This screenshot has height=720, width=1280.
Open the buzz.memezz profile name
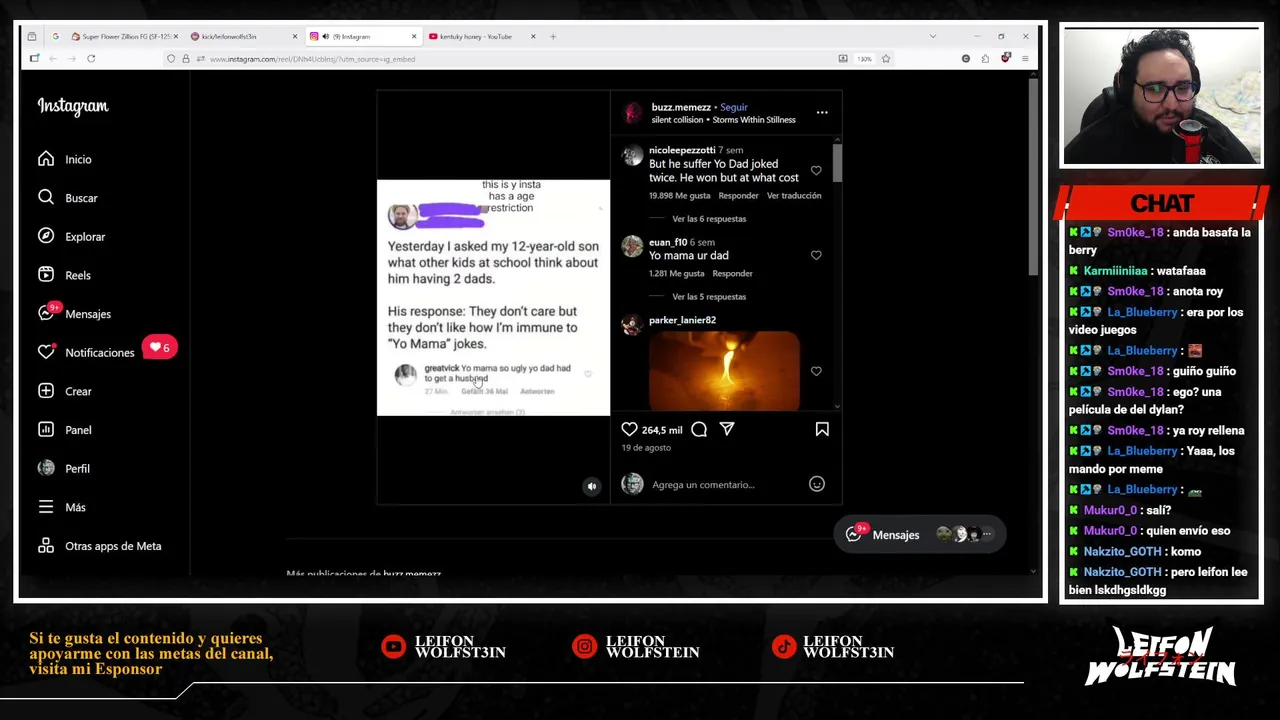pyautogui.click(x=681, y=107)
